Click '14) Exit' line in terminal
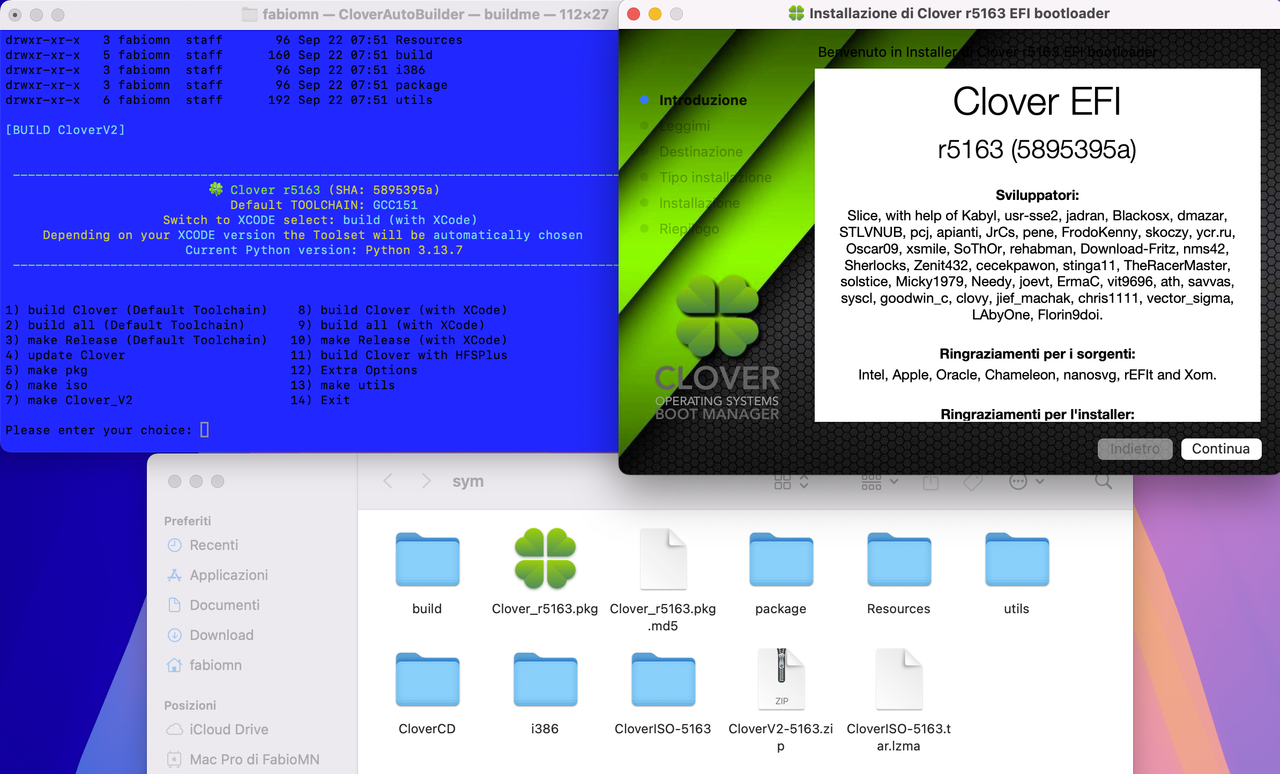This screenshot has height=774, width=1280. click(x=320, y=400)
